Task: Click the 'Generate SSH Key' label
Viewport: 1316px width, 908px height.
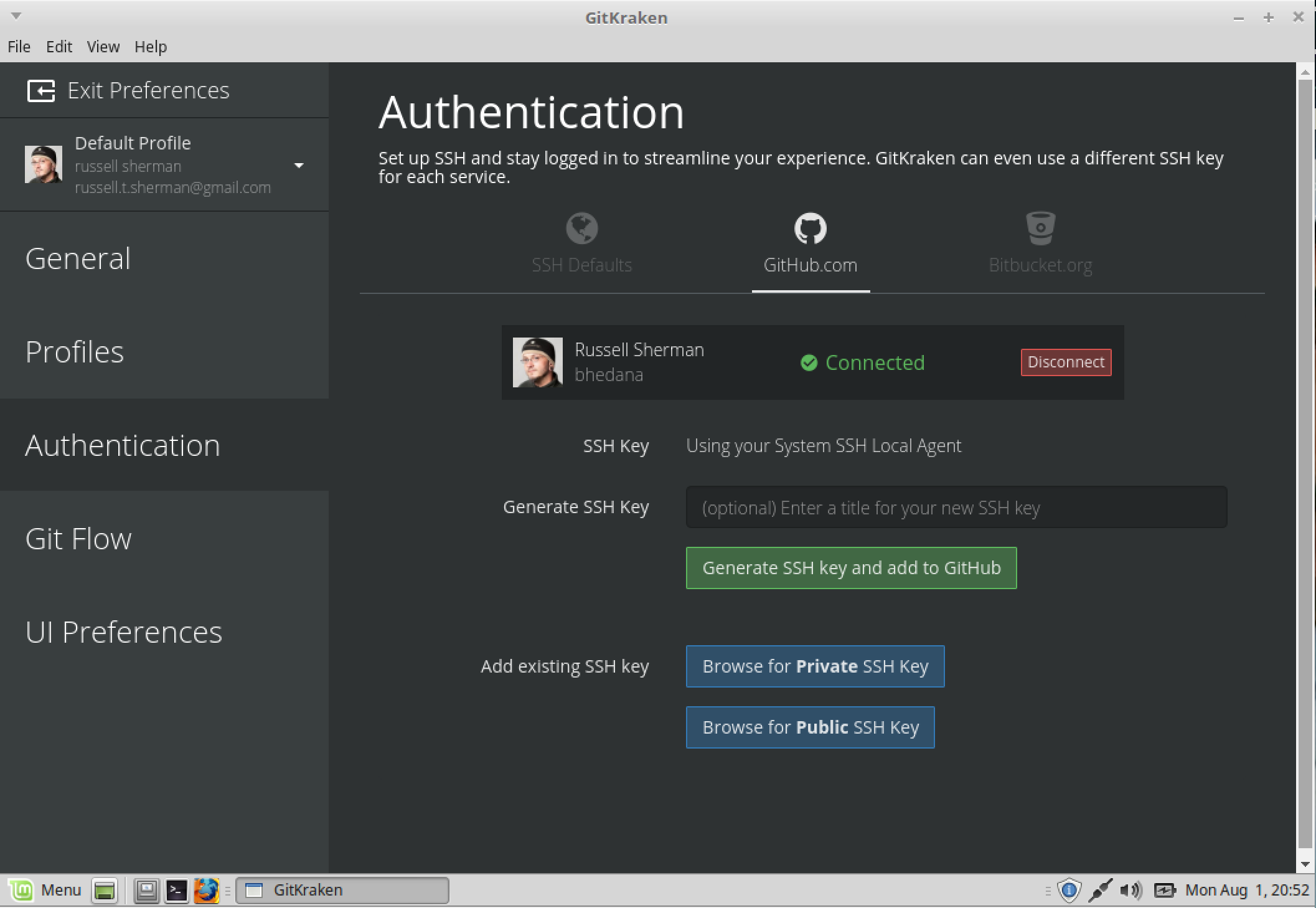Action: tap(576, 507)
